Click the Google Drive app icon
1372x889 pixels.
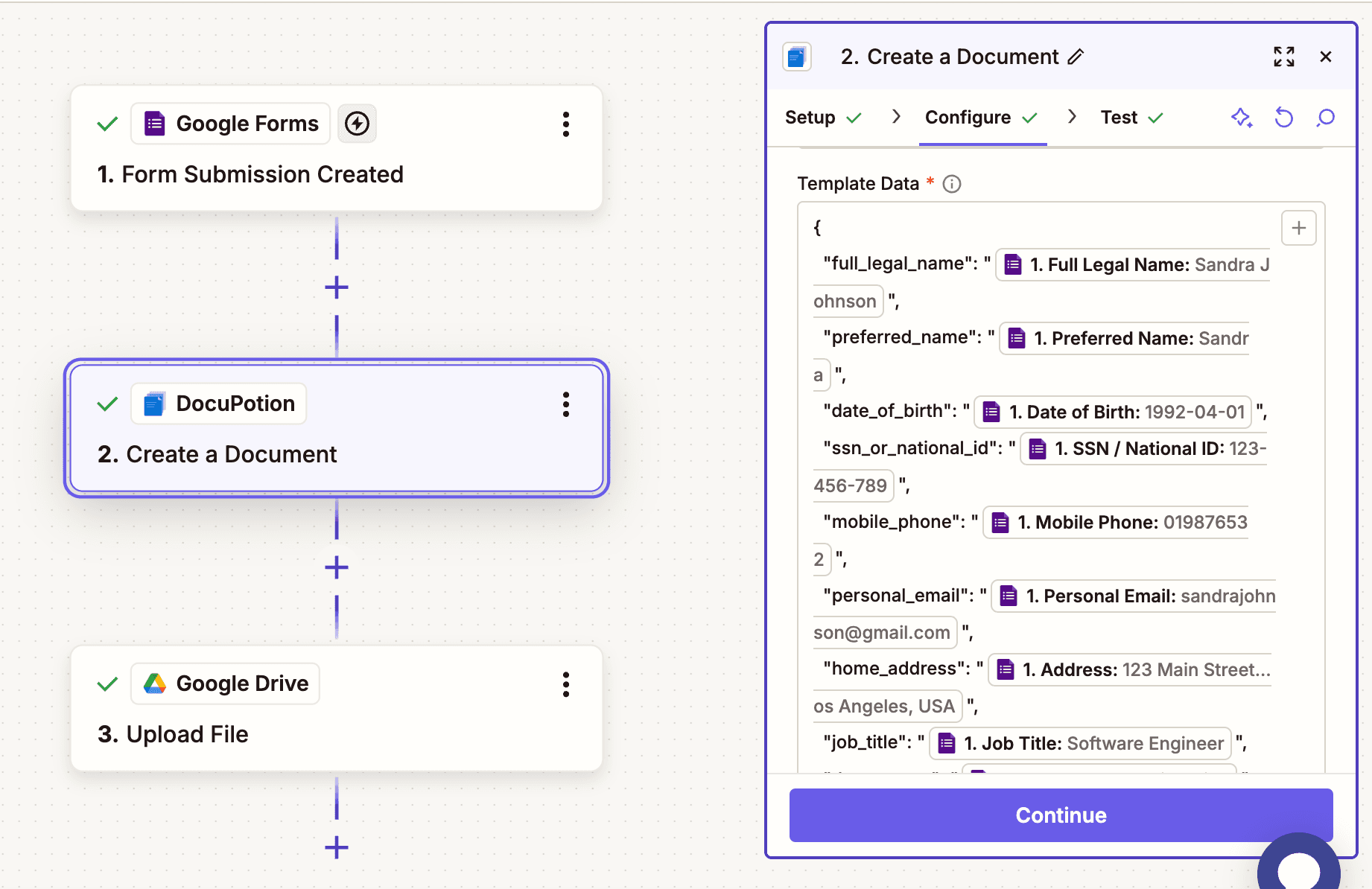154,684
